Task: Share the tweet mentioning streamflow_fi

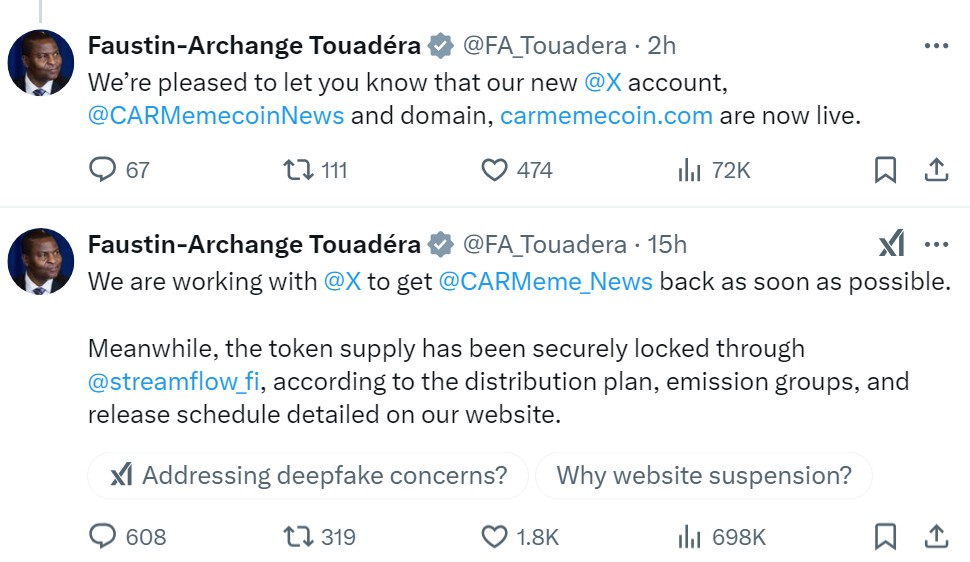Action: pos(936,537)
